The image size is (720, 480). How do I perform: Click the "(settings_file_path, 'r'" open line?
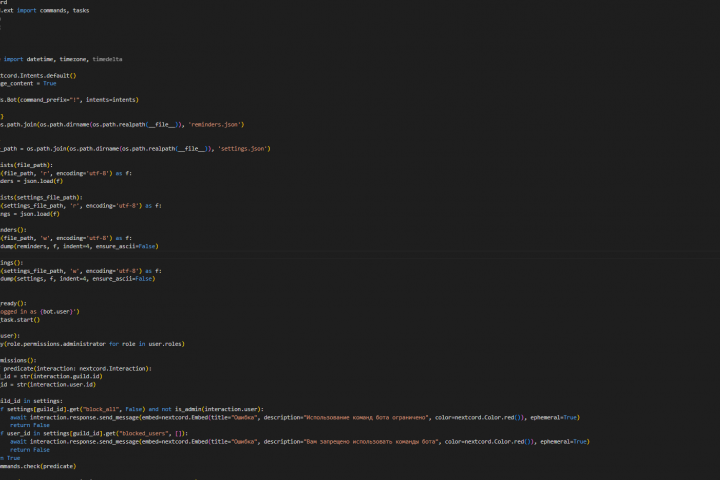pyautogui.click(x=81, y=206)
